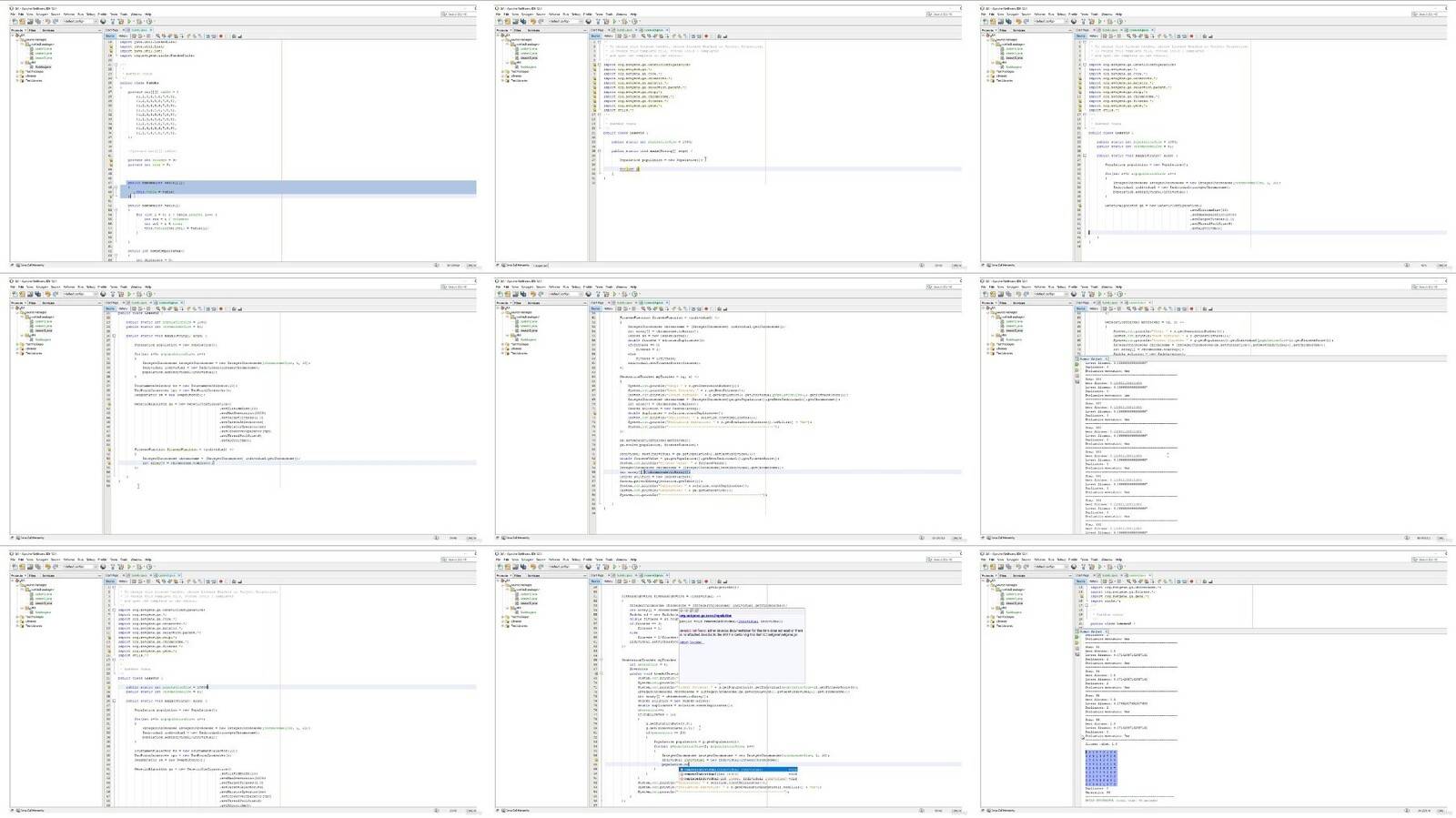1456x818 pixels.
Task: Click Undo icon in highlighted-code-selection window
Action: (47, 21)
